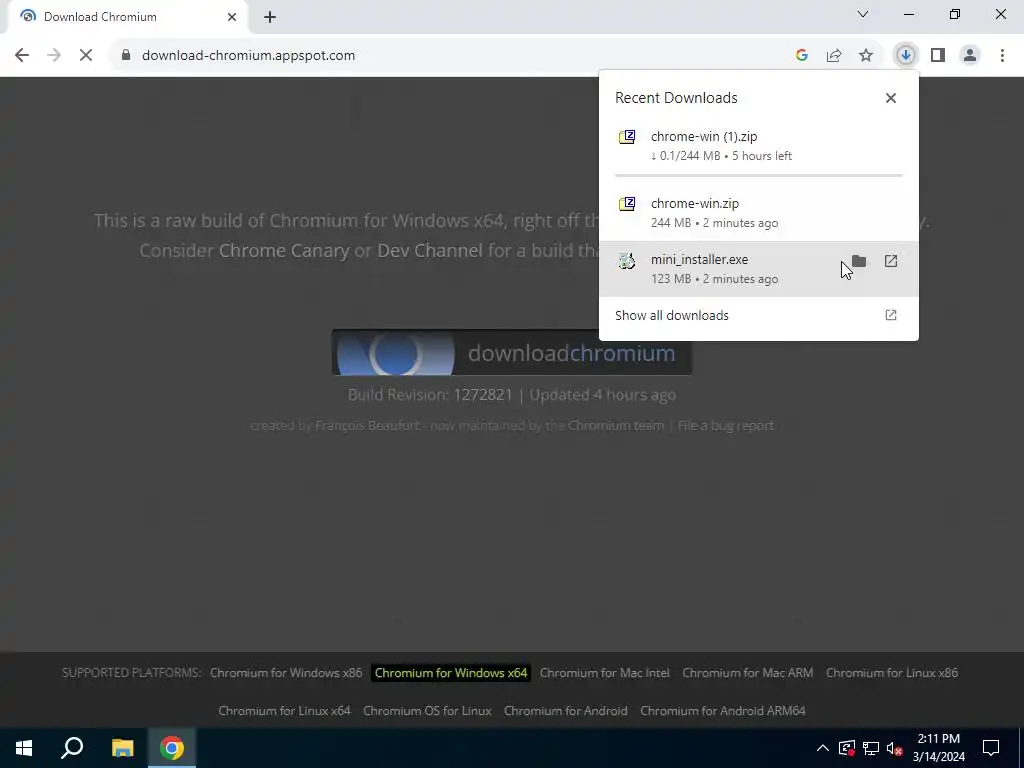Open mini_installer.exe in new tab icon
The width and height of the screenshot is (1024, 768).
pyautogui.click(x=891, y=261)
